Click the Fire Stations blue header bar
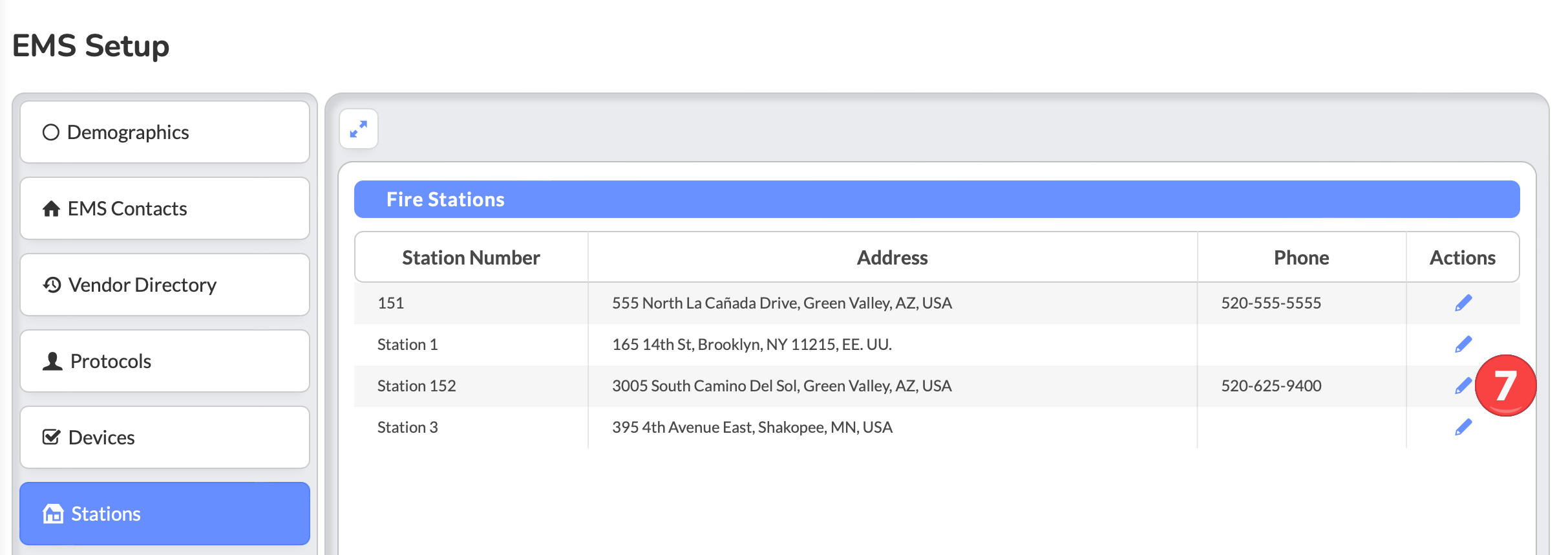This screenshot has height=555, width=1568. 937,199
